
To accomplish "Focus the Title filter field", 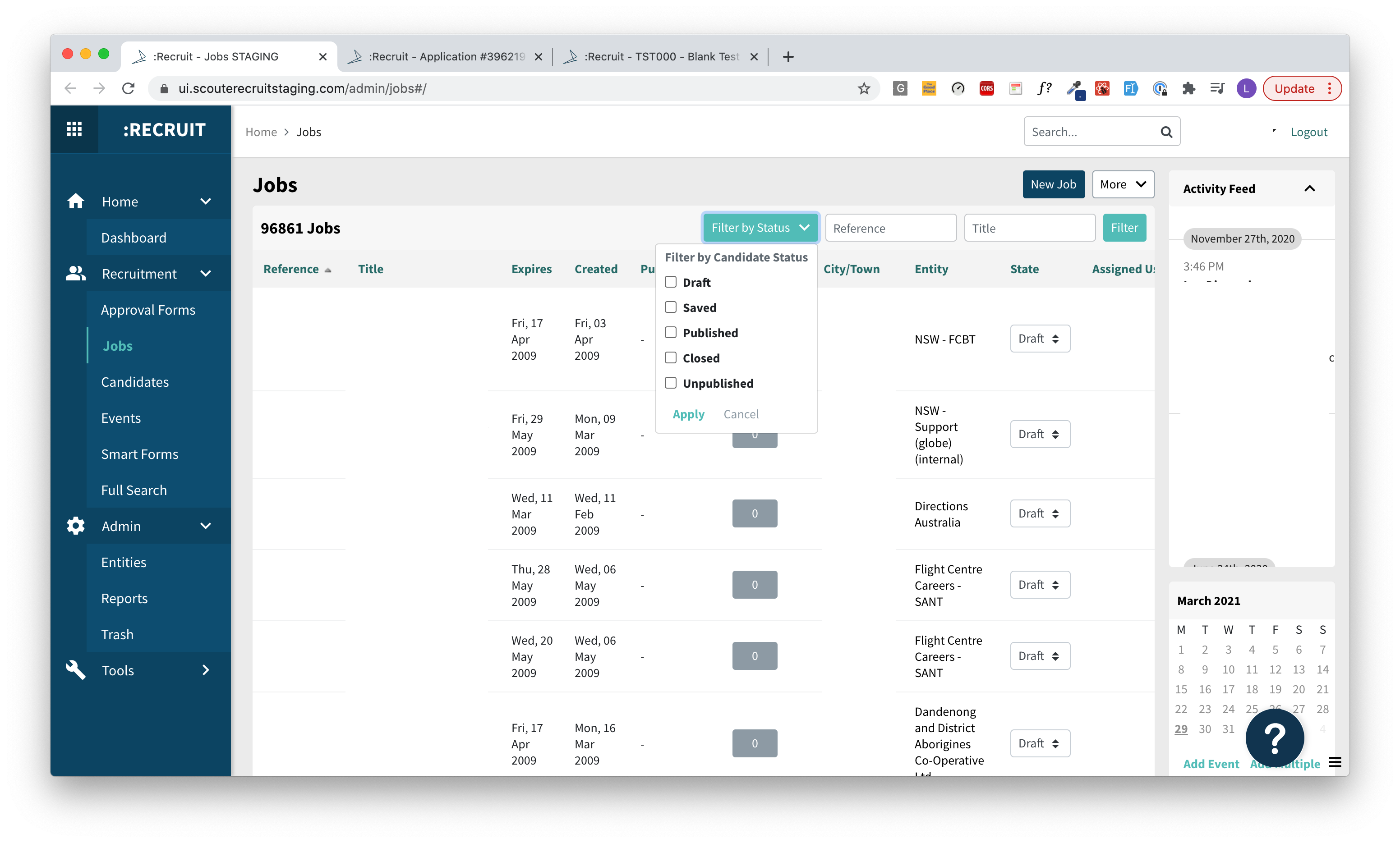I will tap(1030, 228).
